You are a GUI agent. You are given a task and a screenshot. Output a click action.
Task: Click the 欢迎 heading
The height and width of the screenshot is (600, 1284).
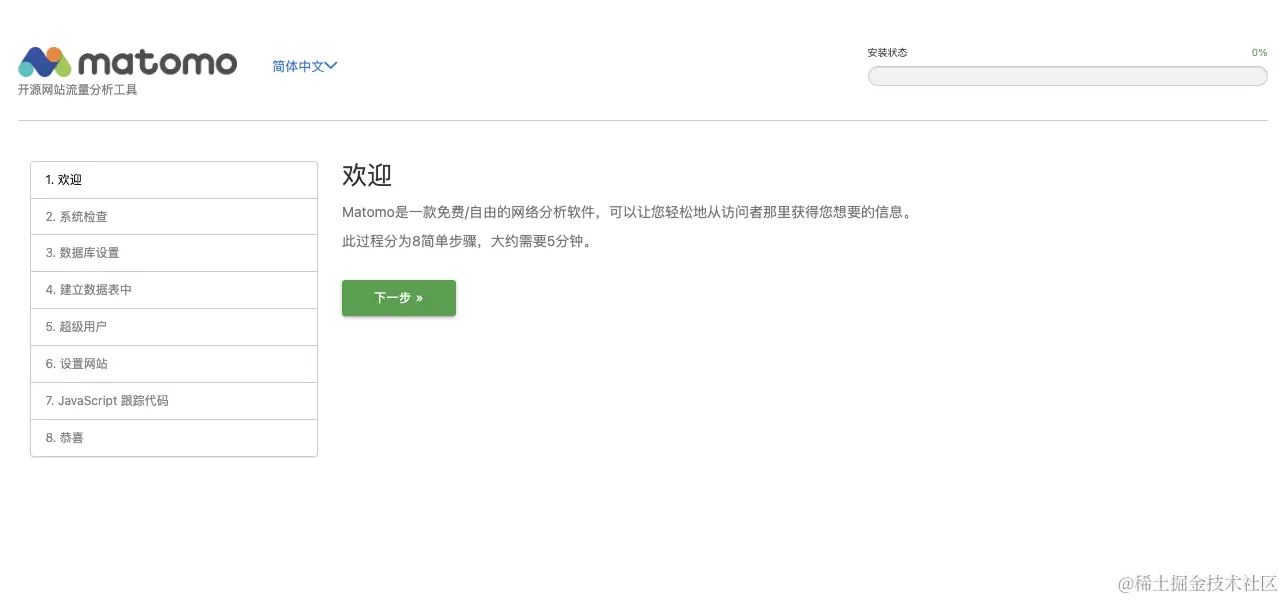coord(367,175)
